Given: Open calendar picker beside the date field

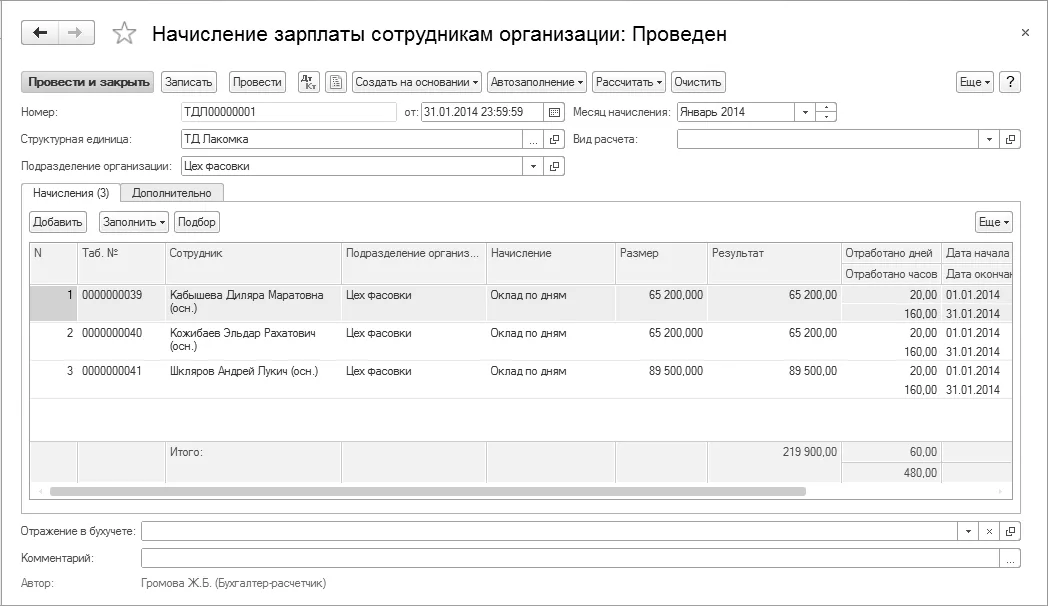Looking at the screenshot, I should click(x=554, y=112).
